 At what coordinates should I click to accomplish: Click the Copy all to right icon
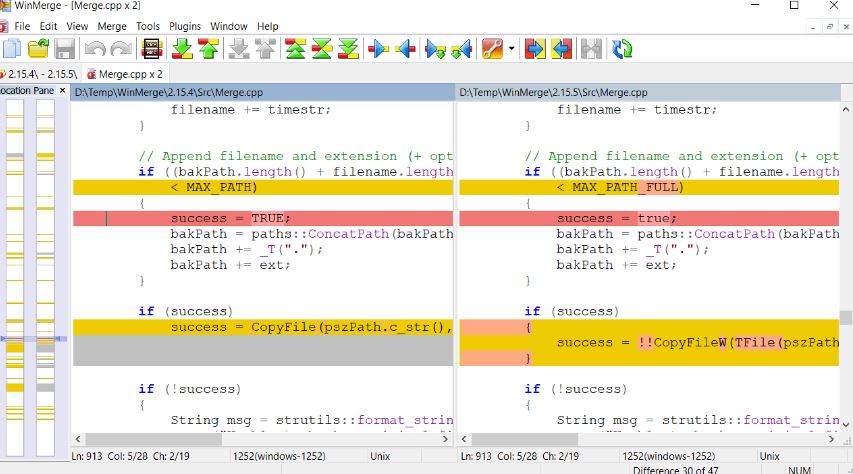pyautogui.click(x=535, y=49)
